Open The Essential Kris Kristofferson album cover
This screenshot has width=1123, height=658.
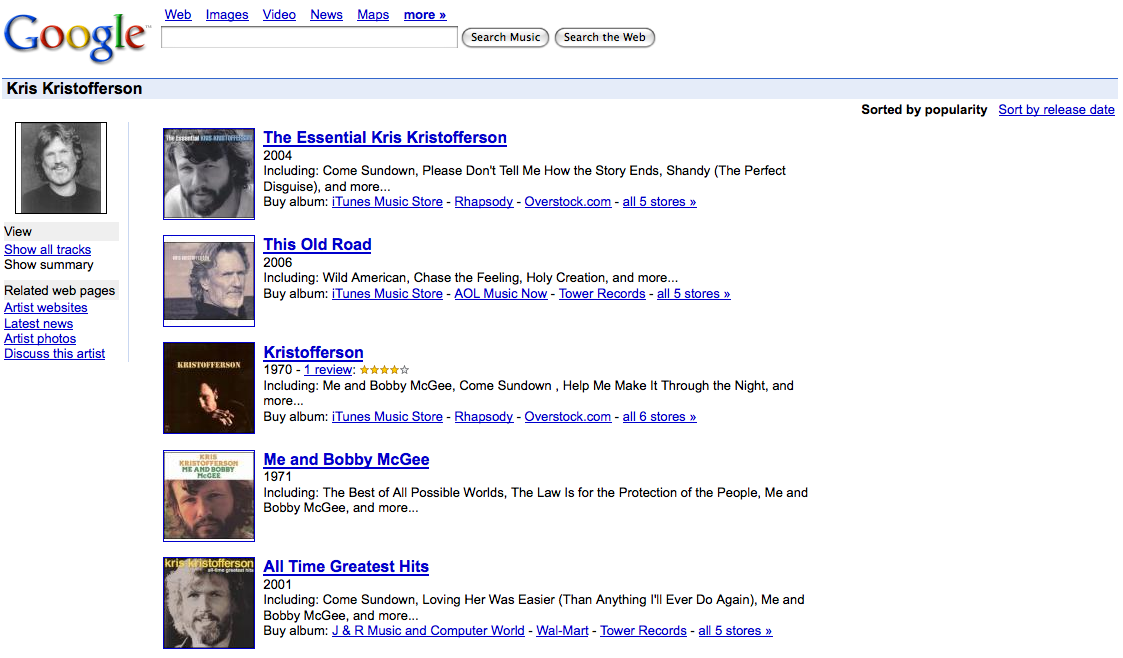(x=209, y=173)
